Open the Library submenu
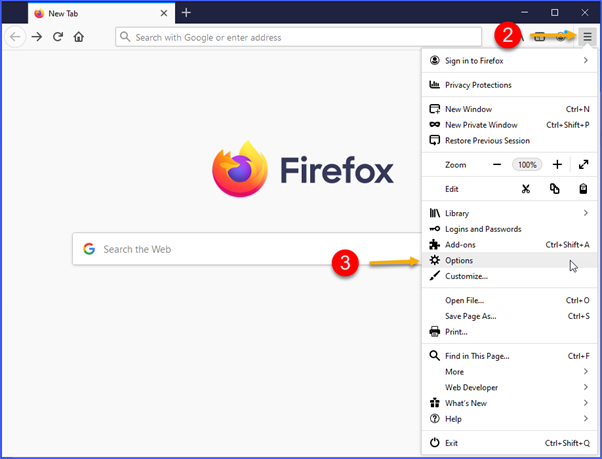This screenshot has width=602, height=459. 509,213
